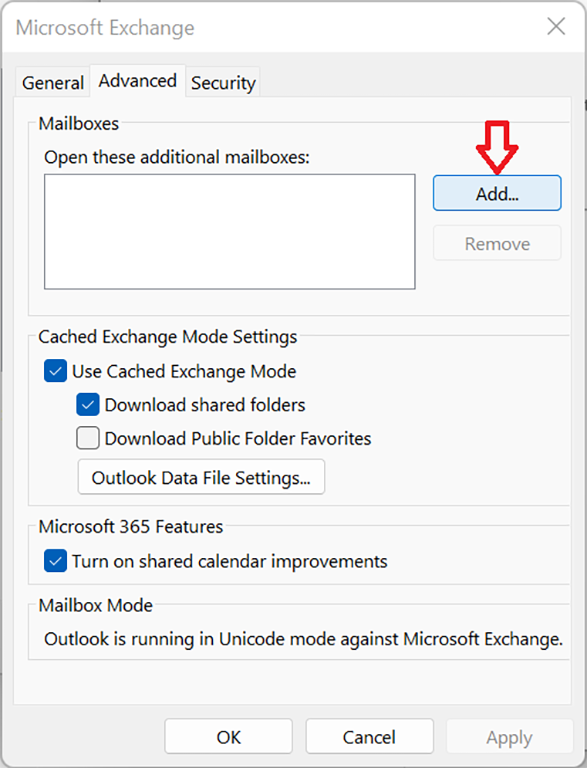The height and width of the screenshot is (768, 587).
Task: Click inside the additional mailboxes list box
Action: [229, 231]
